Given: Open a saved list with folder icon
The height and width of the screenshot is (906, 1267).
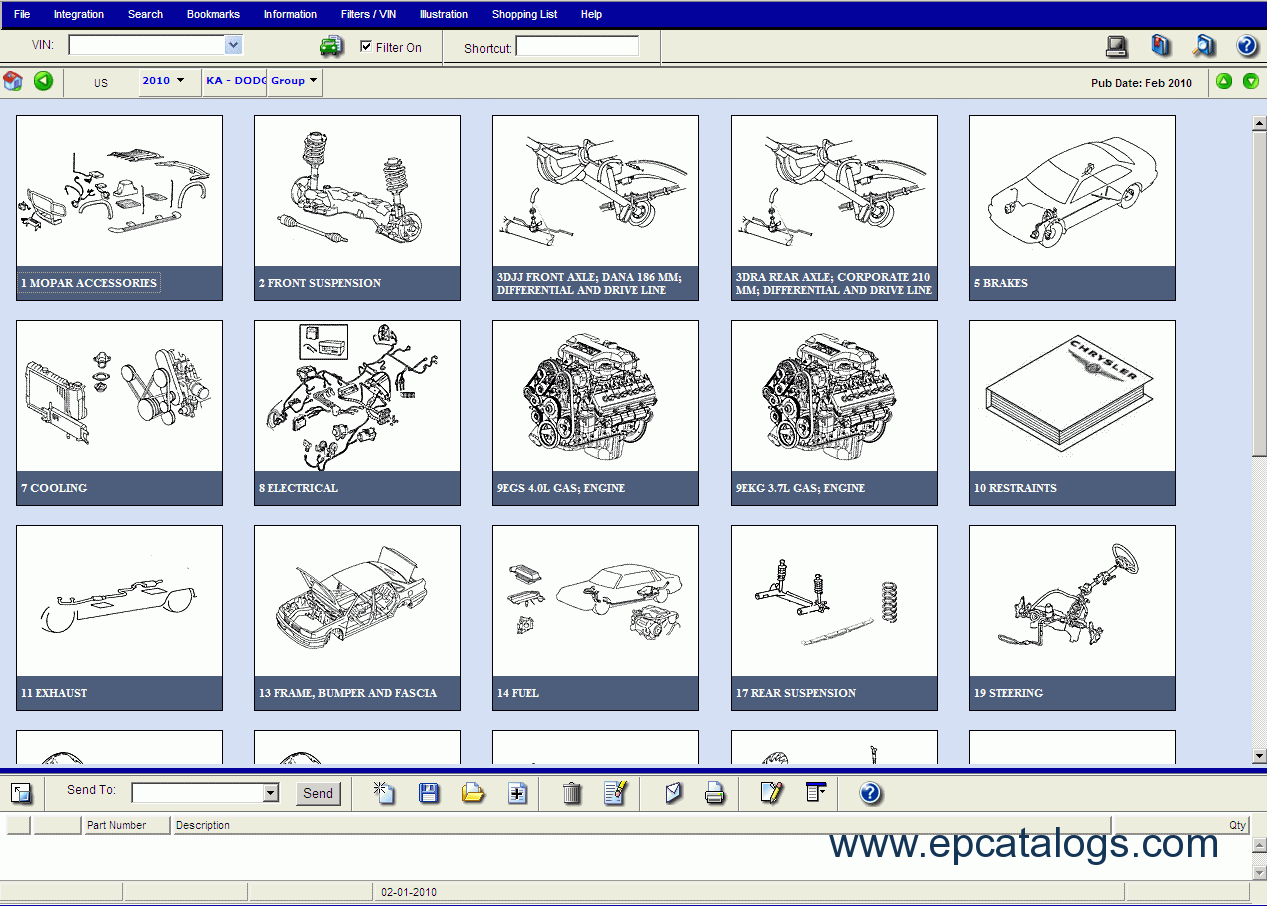Looking at the screenshot, I should point(473,793).
